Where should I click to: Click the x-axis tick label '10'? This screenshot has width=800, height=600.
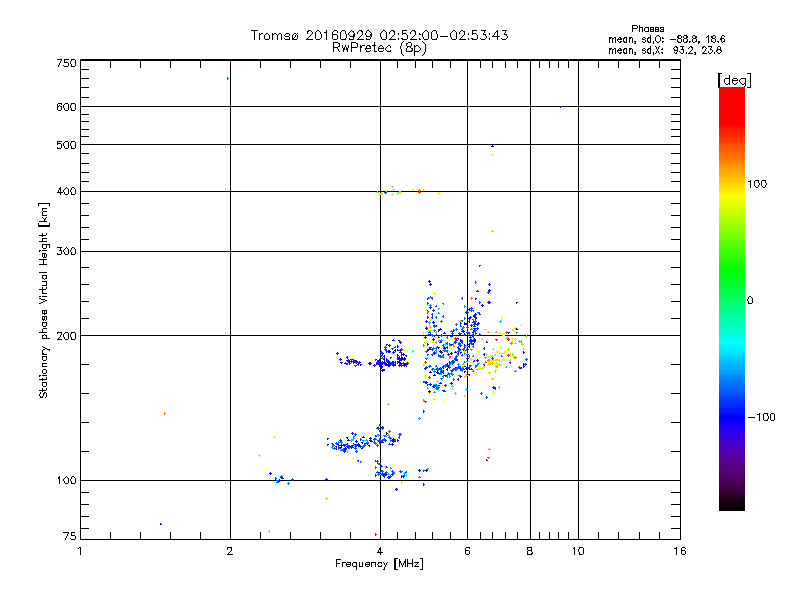578,551
